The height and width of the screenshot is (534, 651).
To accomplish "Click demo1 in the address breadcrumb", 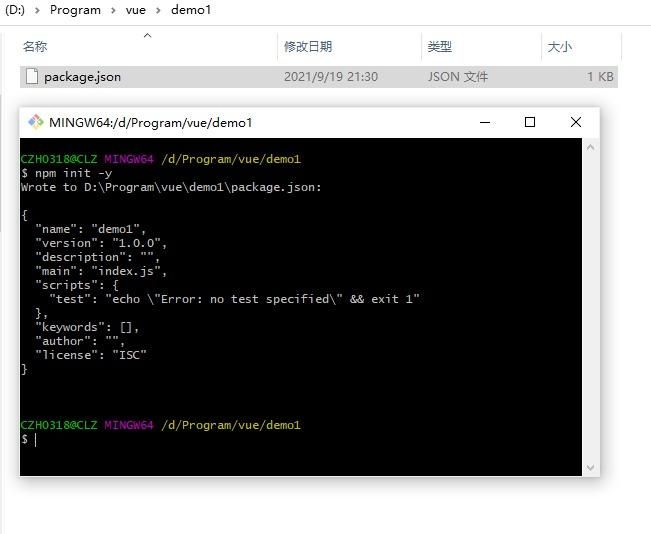I will point(191,10).
